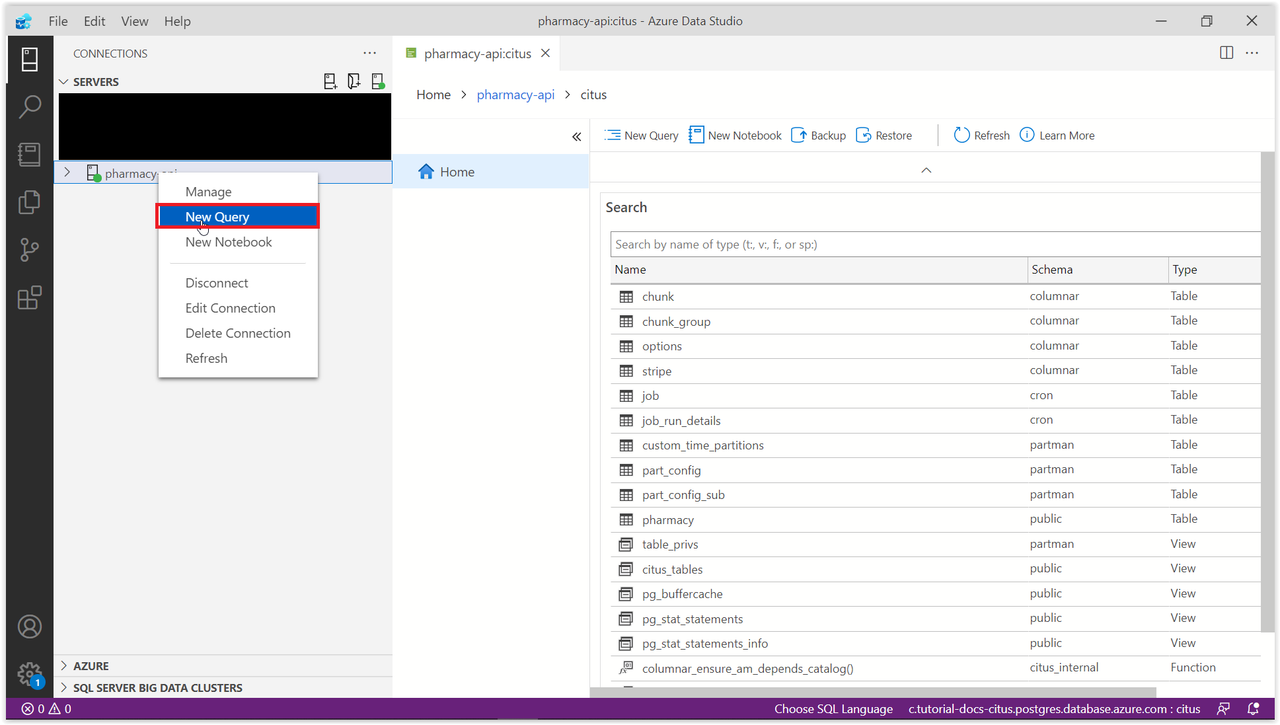The height and width of the screenshot is (725, 1280).
Task: Click the search by name input field
Action: pyautogui.click(x=935, y=244)
